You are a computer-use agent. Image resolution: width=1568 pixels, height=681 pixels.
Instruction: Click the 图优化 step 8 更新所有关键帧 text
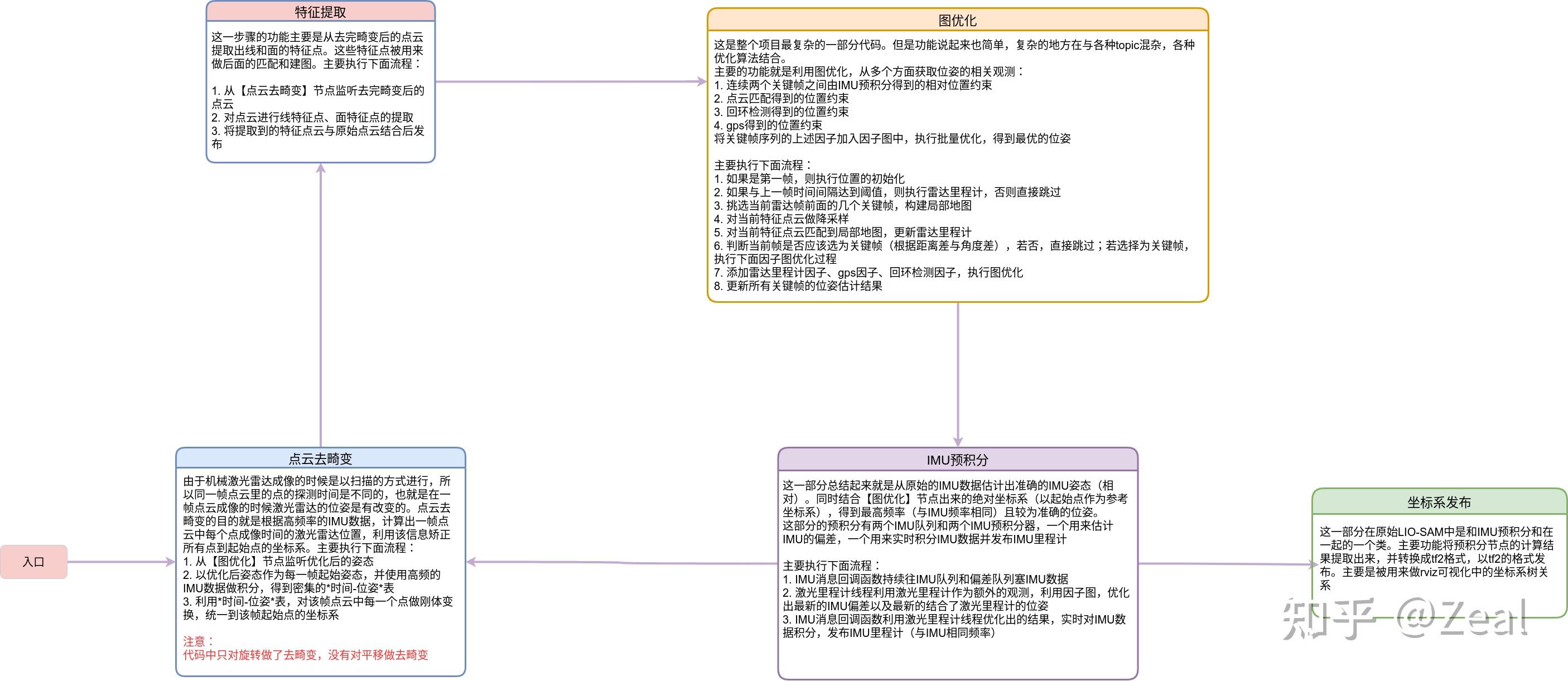(x=798, y=286)
